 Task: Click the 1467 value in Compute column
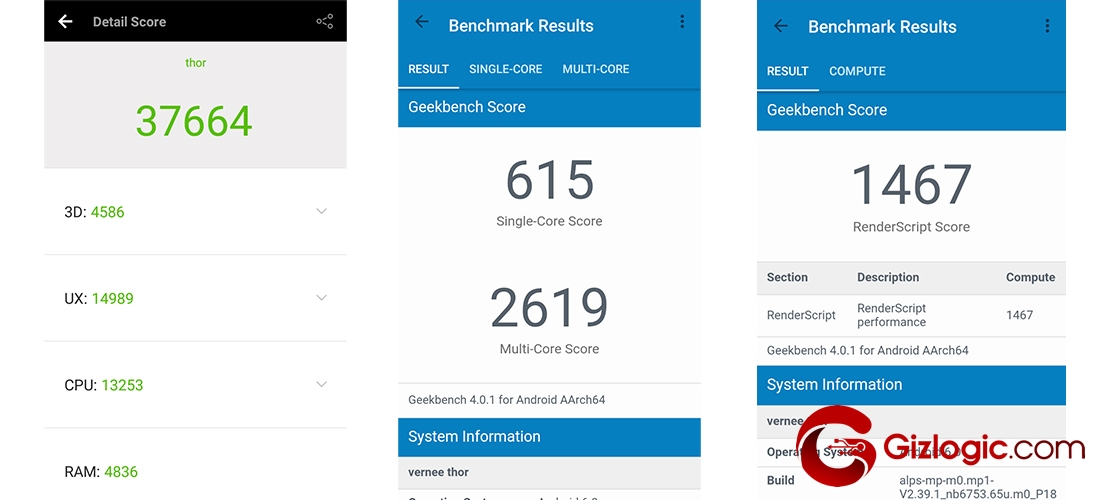pyautogui.click(x=1019, y=315)
